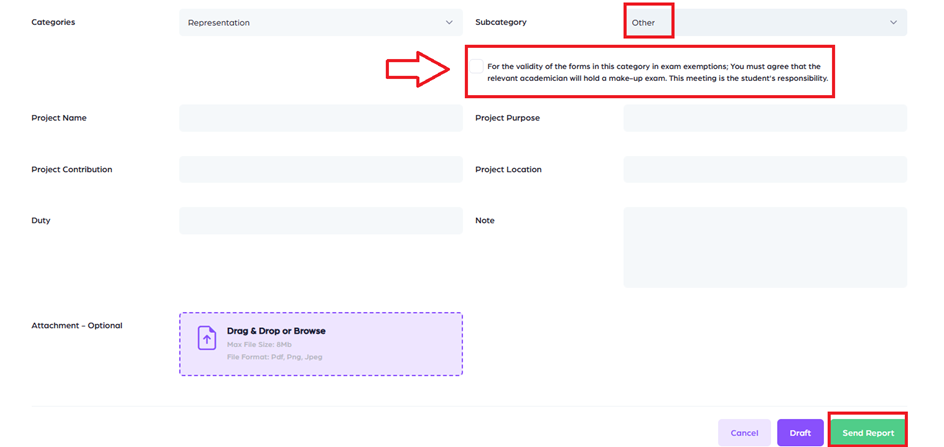Click the selected 'Representation' category value
The image size is (944, 447).
pyautogui.click(x=219, y=22)
